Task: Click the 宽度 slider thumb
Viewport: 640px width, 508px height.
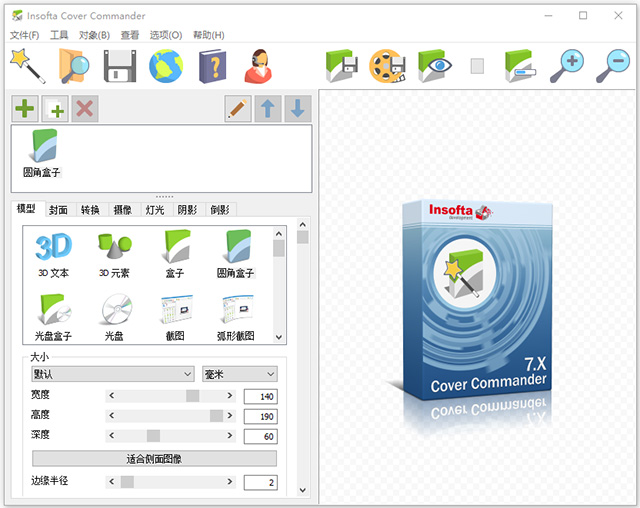Action: (x=193, y=395)
